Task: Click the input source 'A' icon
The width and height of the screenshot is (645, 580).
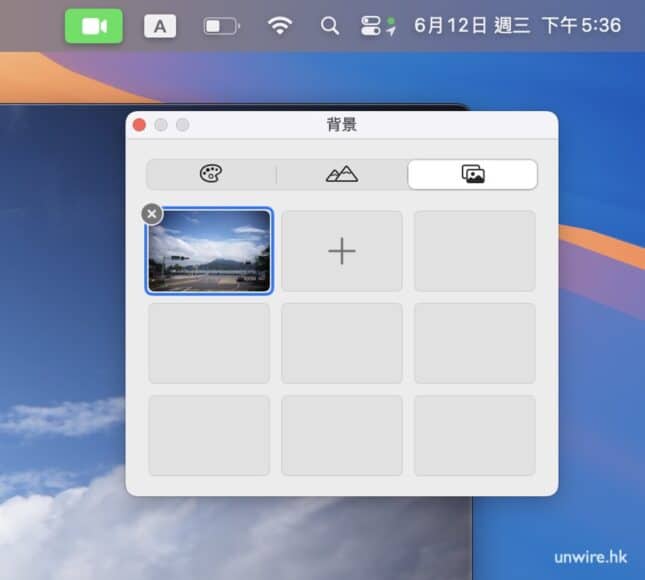Action: point(159,27)
